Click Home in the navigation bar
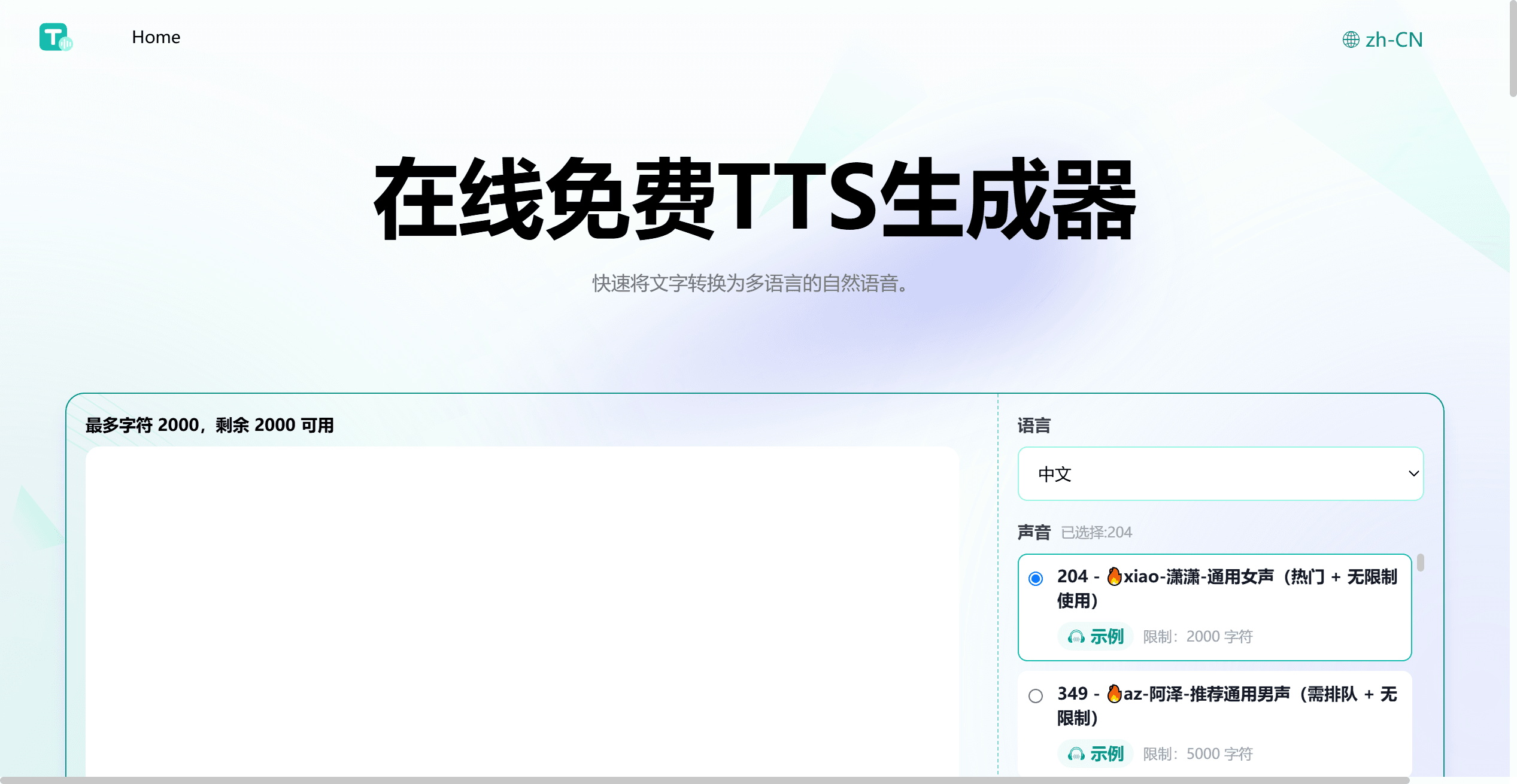The height and width of the screenshot is (784, 1517). pos(156,37)
